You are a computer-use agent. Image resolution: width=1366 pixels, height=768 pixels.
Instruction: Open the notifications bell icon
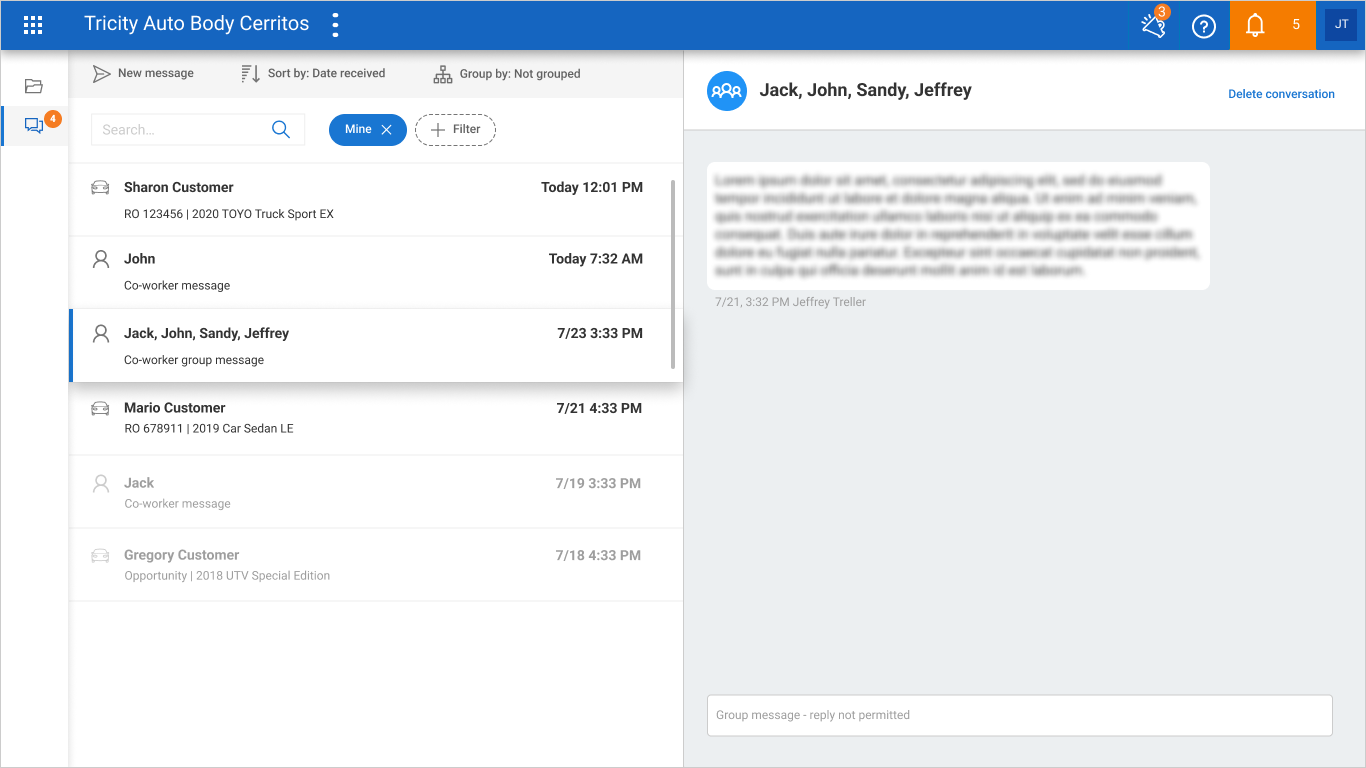1255,26
